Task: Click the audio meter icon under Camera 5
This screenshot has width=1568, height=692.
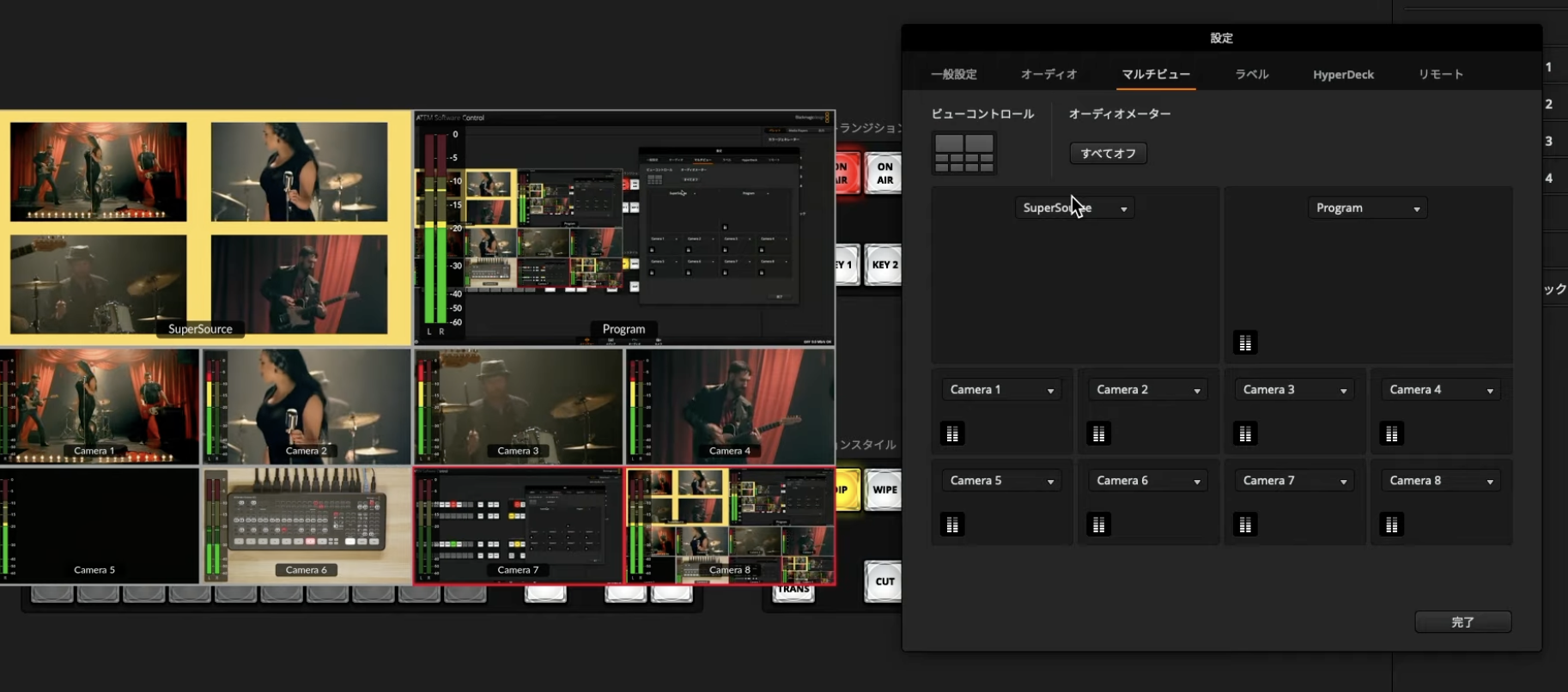Action: (x=951, y=525)
